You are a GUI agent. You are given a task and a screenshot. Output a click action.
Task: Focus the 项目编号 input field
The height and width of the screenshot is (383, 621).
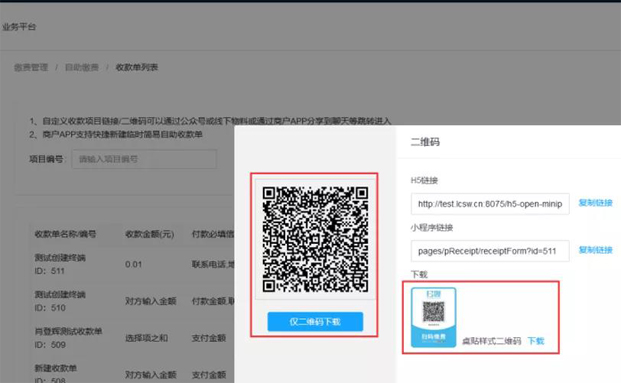tap(144, 159)
